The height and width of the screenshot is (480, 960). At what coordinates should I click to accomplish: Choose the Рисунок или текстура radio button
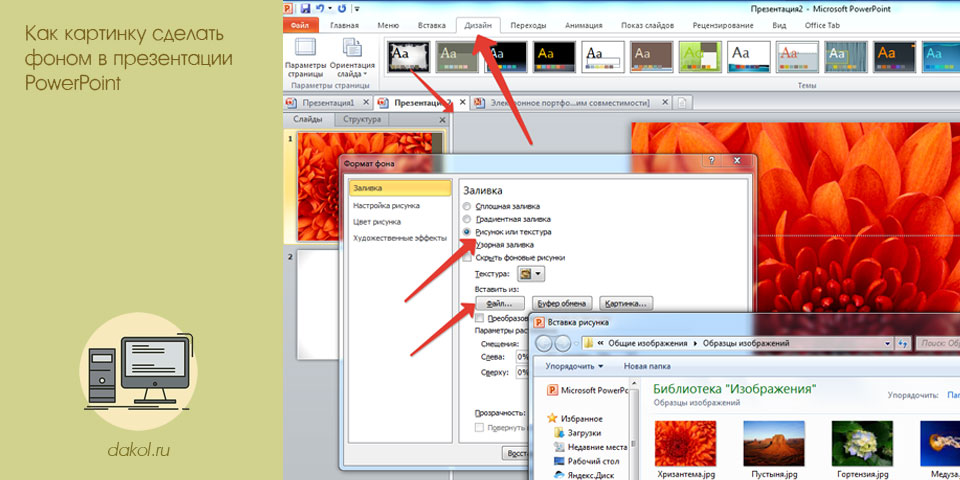tap(467, 232)
